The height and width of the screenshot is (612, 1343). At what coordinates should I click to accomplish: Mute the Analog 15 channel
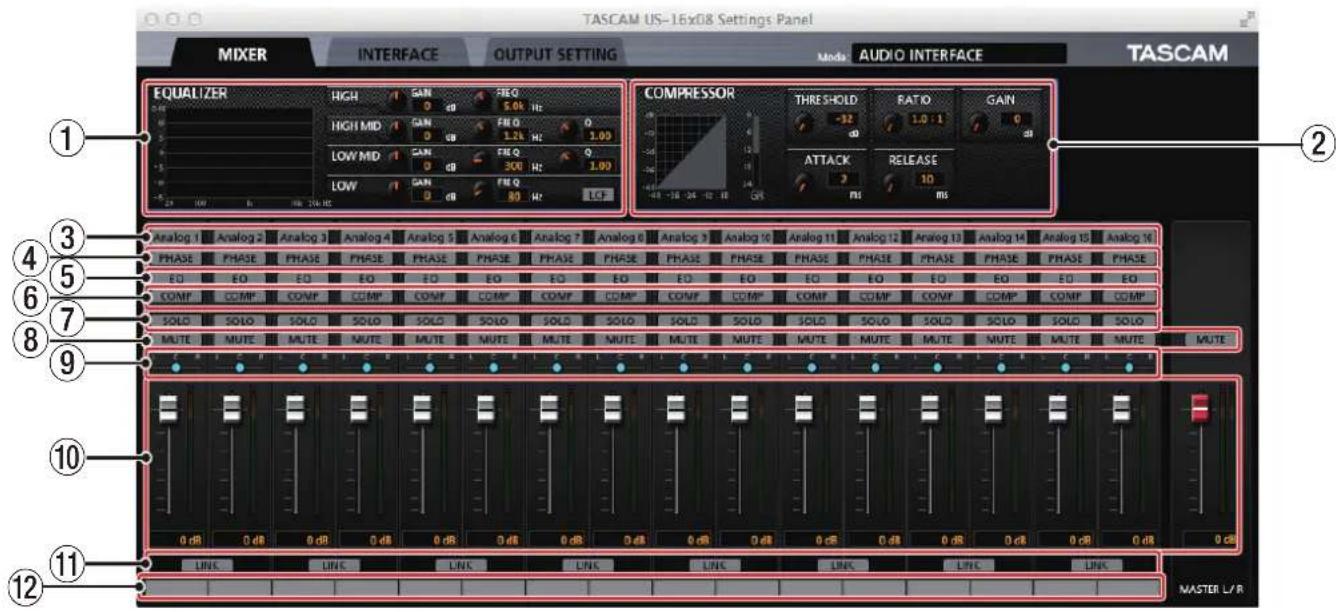click(1066, 340)
